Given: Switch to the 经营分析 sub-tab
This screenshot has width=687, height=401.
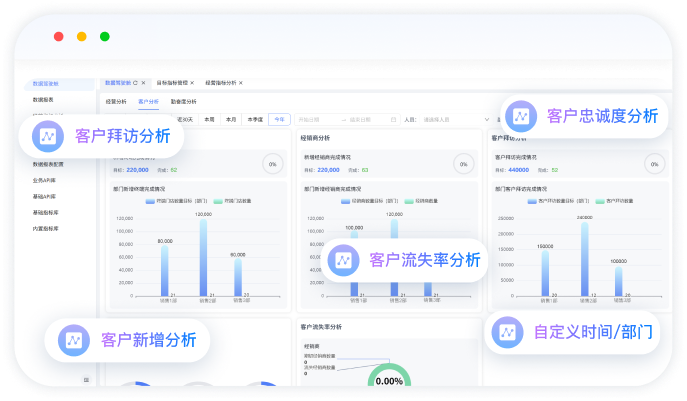Looking at the screenshot, I should [x=116, y=101].
